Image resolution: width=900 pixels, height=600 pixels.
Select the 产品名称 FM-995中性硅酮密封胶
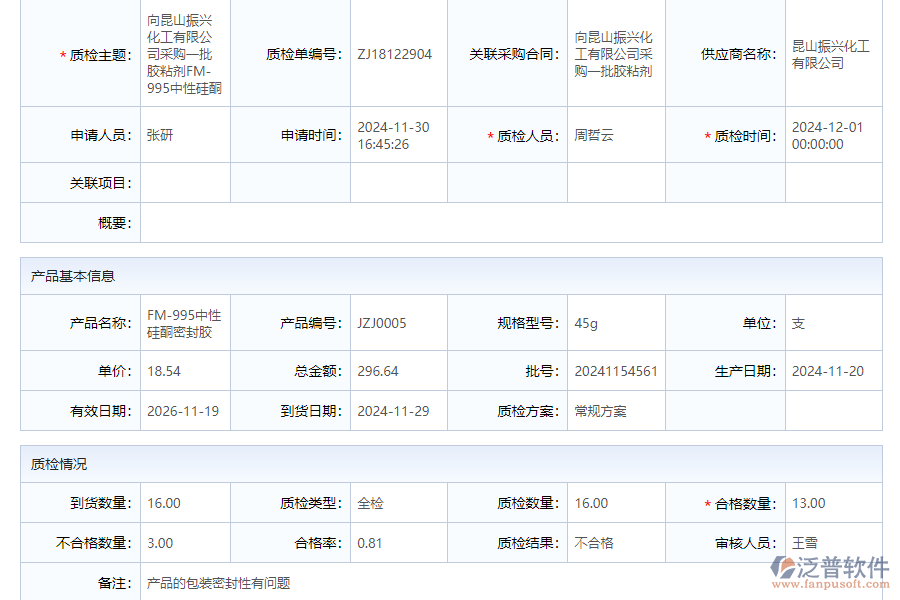pos(182,323)
